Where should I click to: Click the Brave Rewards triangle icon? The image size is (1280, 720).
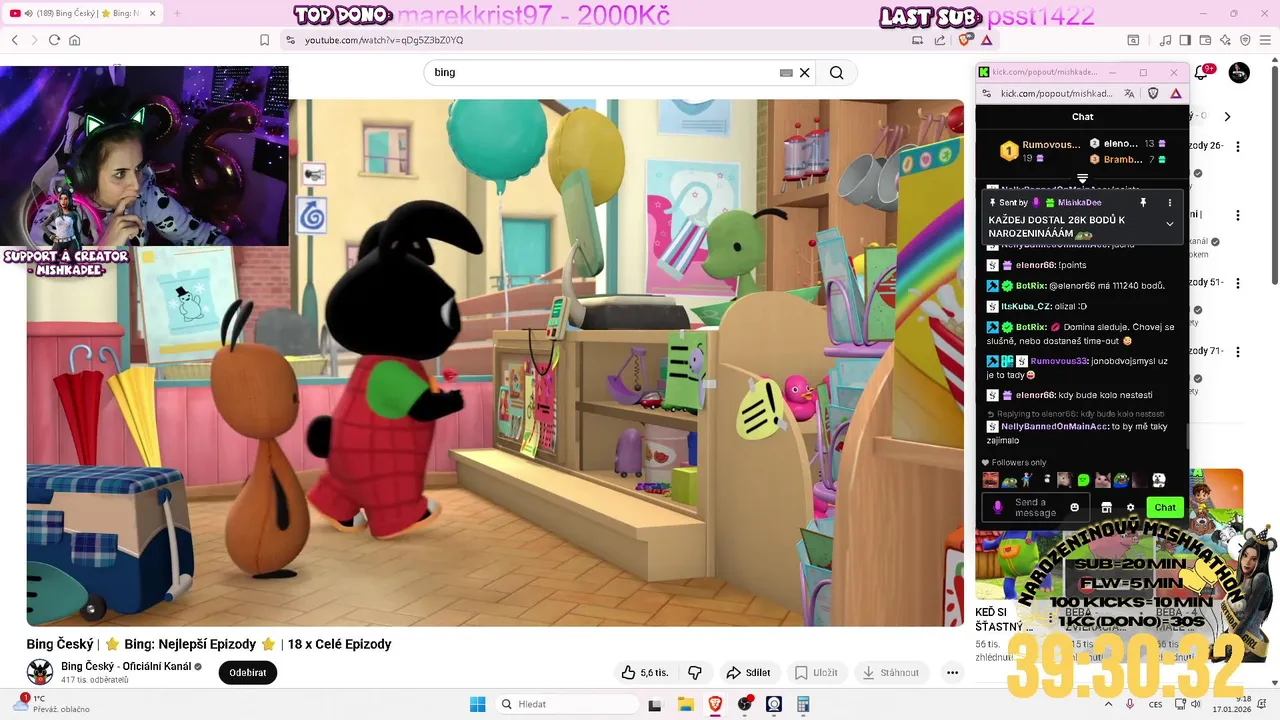[x=986, y=40]
